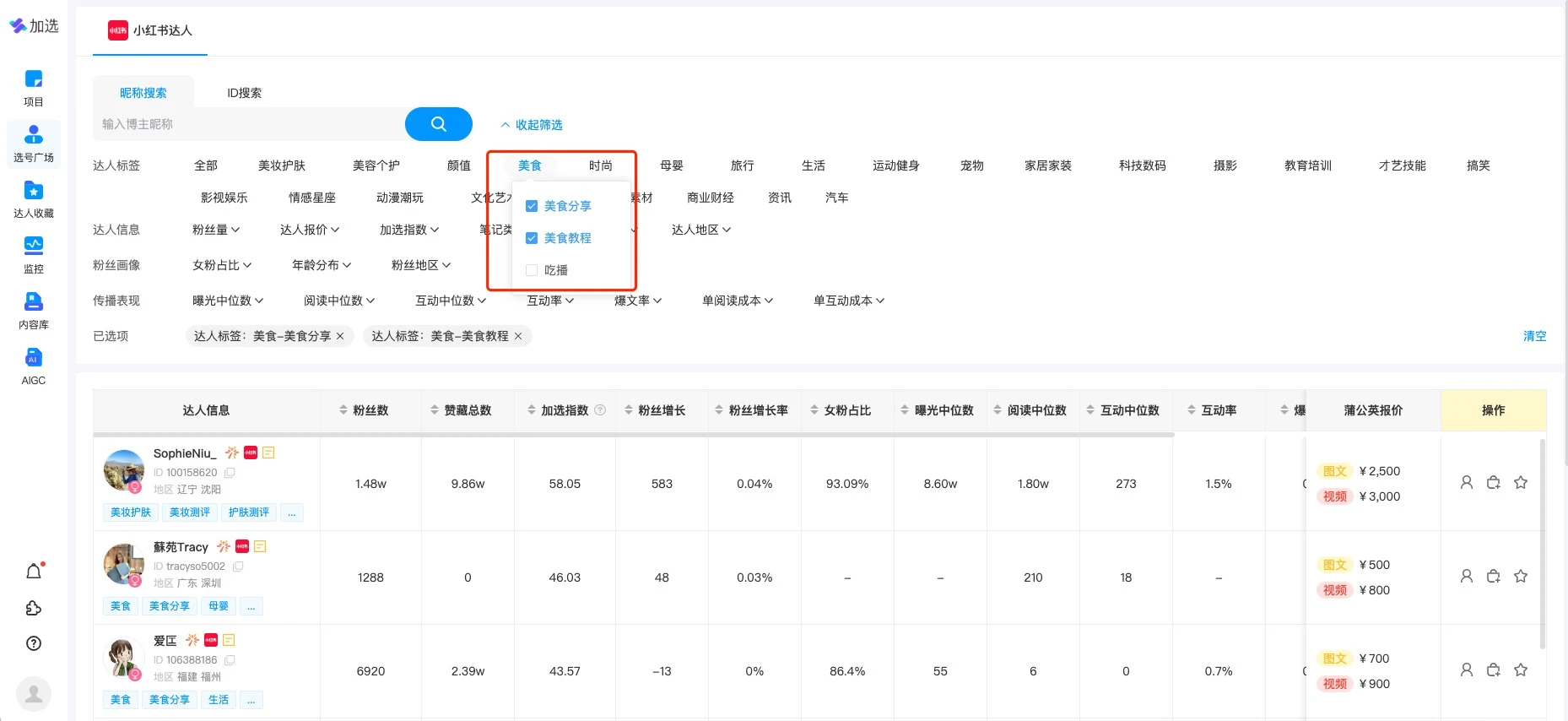Switch to the 昵称搜索 tab
The image size is (1568, 721).
(143, 92)
